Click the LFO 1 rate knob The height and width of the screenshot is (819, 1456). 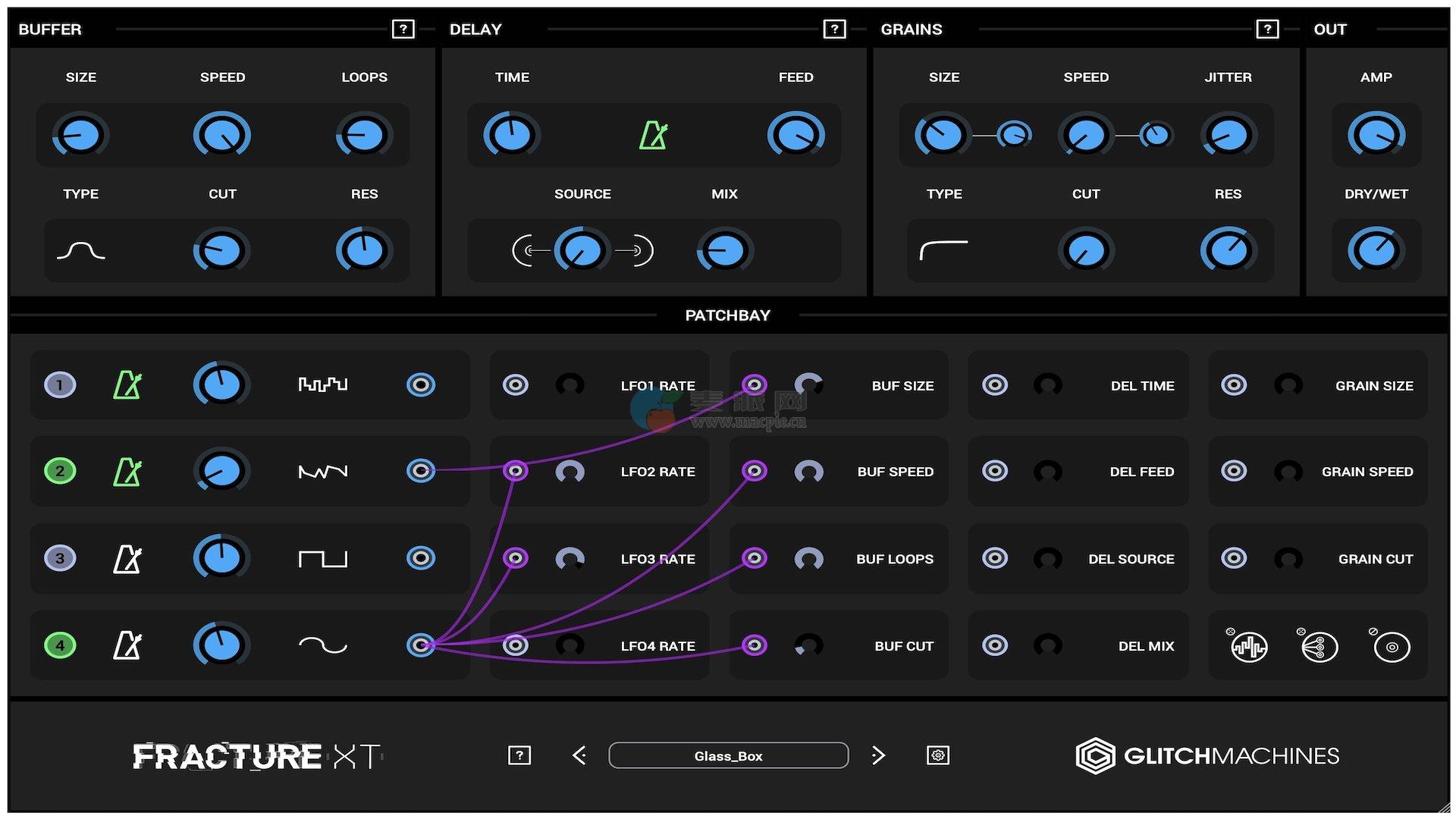click(222, 384)
